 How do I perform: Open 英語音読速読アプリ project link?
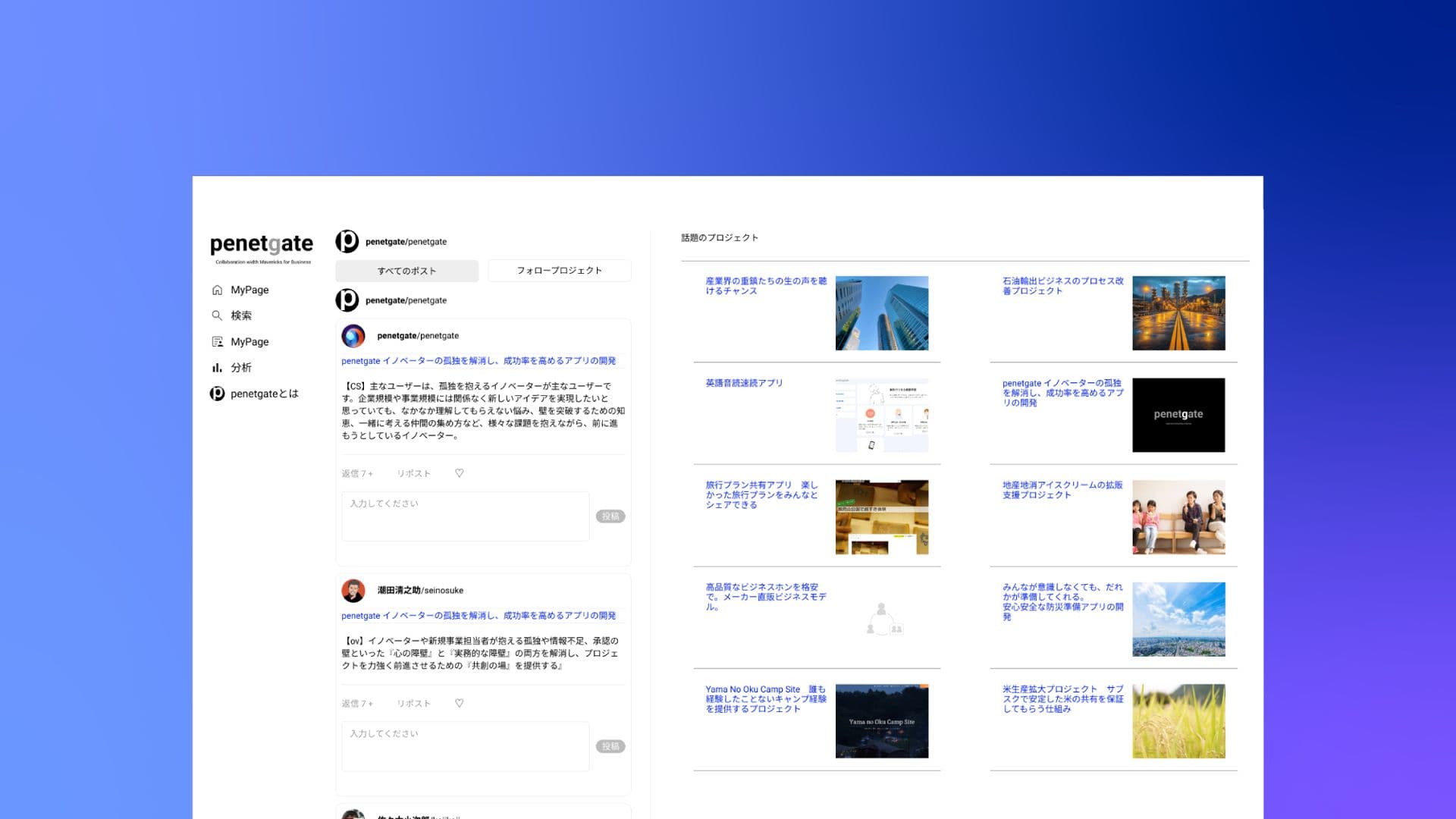pyautogui.click(x=743, y=383)
